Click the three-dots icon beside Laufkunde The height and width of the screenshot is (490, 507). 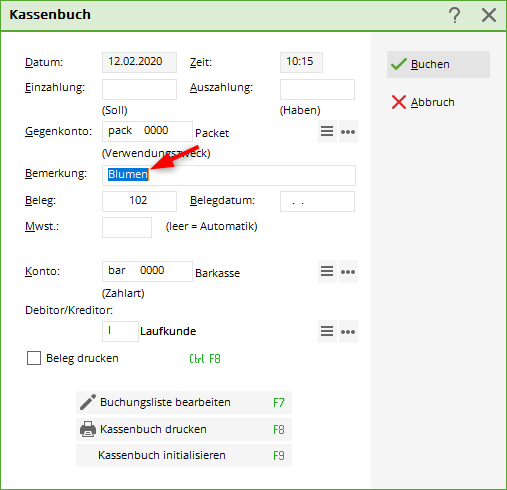pos(348,331)
